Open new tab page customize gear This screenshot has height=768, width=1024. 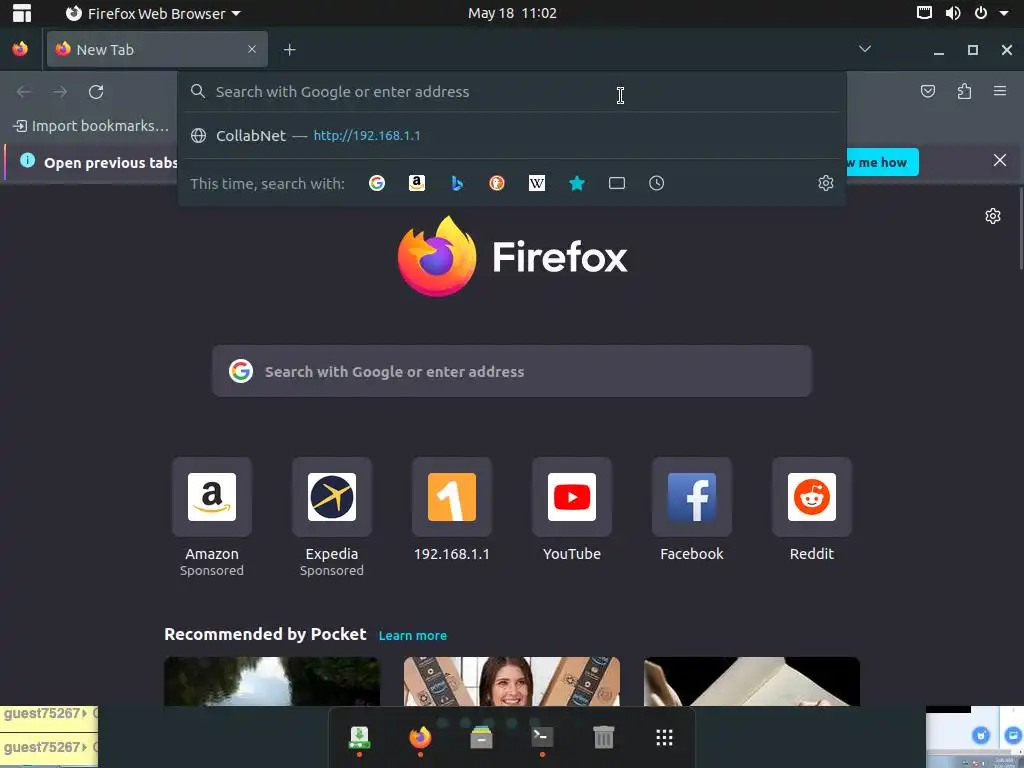coord(993,216)
